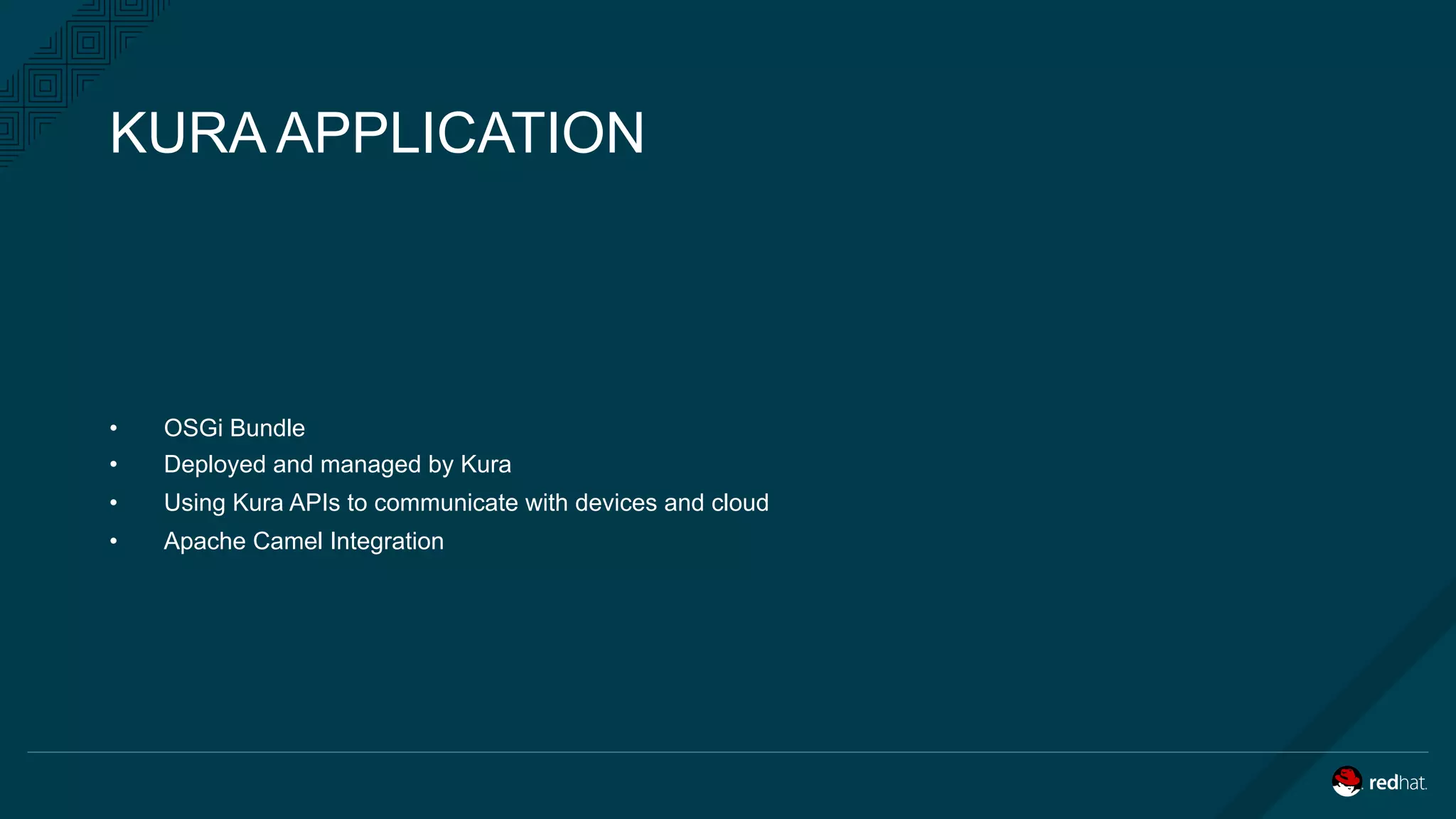
Task: Click the 'Using Kura APIs to communicate' bullet
Action: [x=466, y=503]
